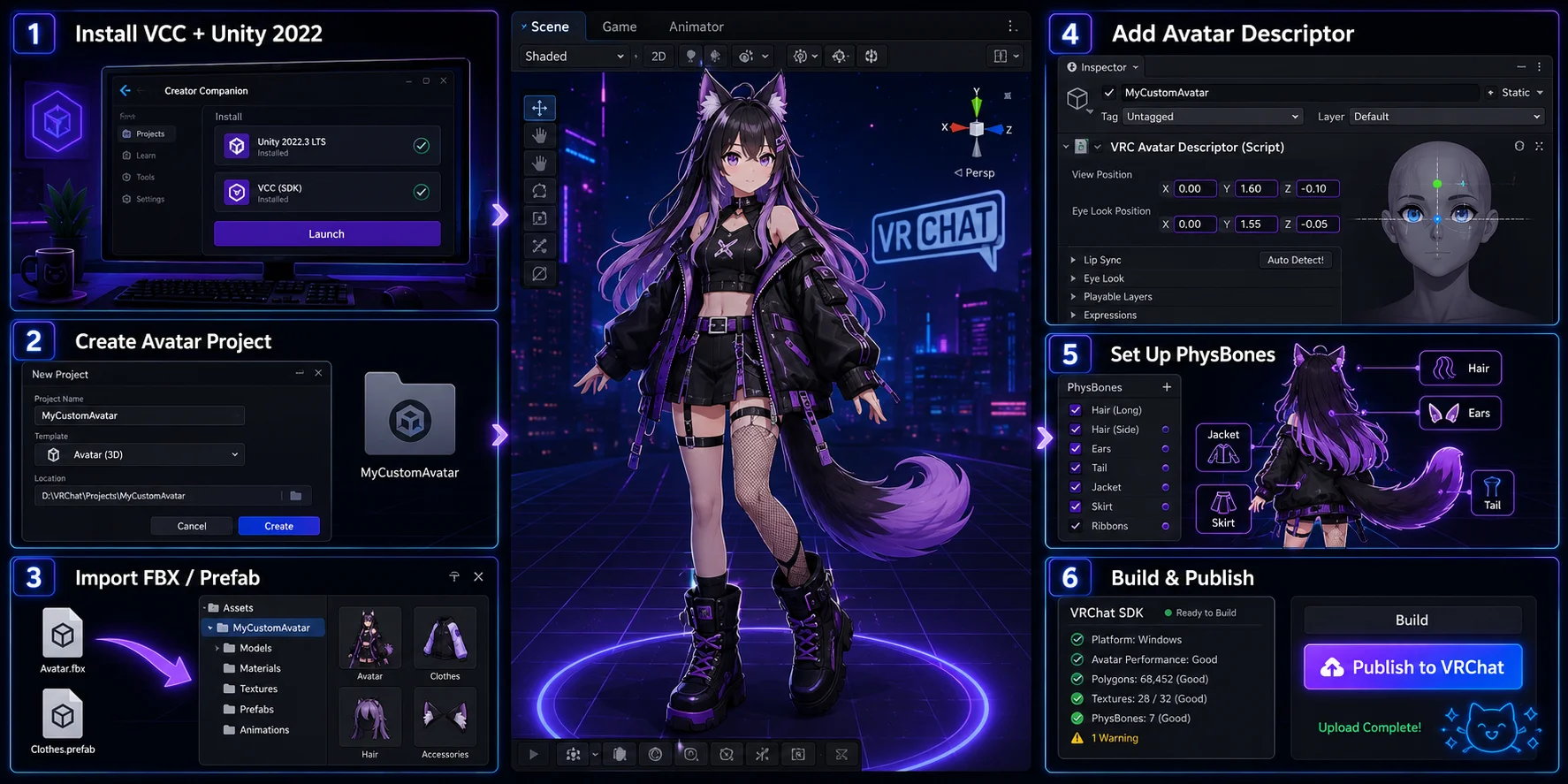Click the Project Name input field
The width and height of the screenshot is (1568, 784).
tap(140, 415)
